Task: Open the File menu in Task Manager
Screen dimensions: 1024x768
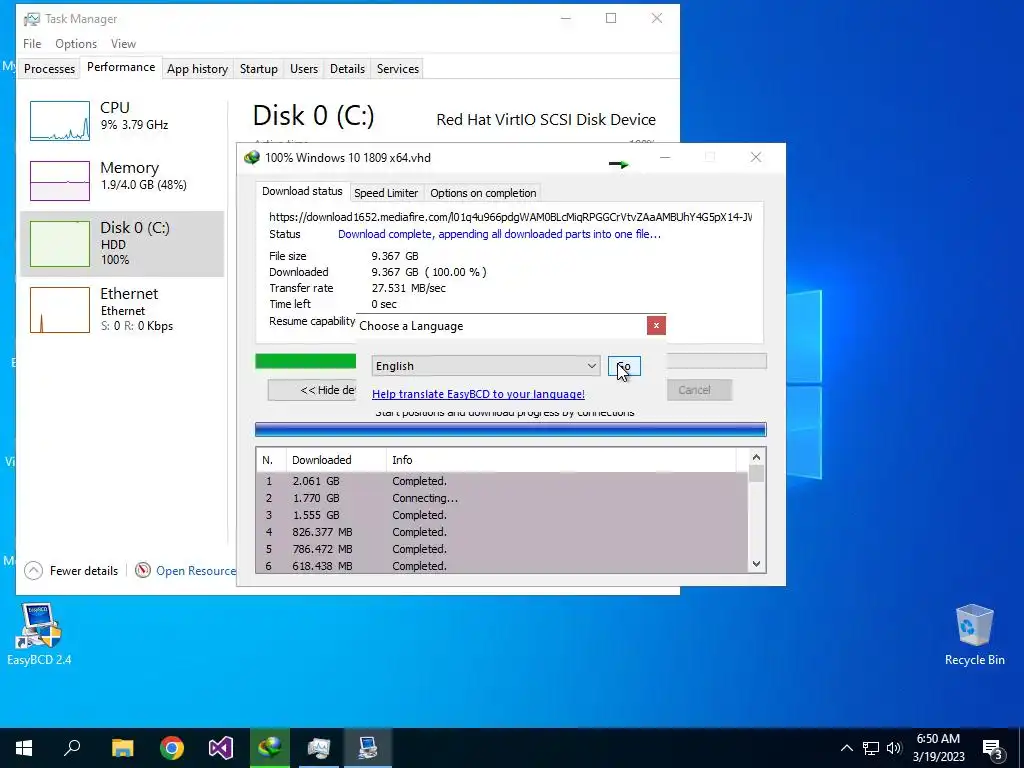Action: point(32,44)
